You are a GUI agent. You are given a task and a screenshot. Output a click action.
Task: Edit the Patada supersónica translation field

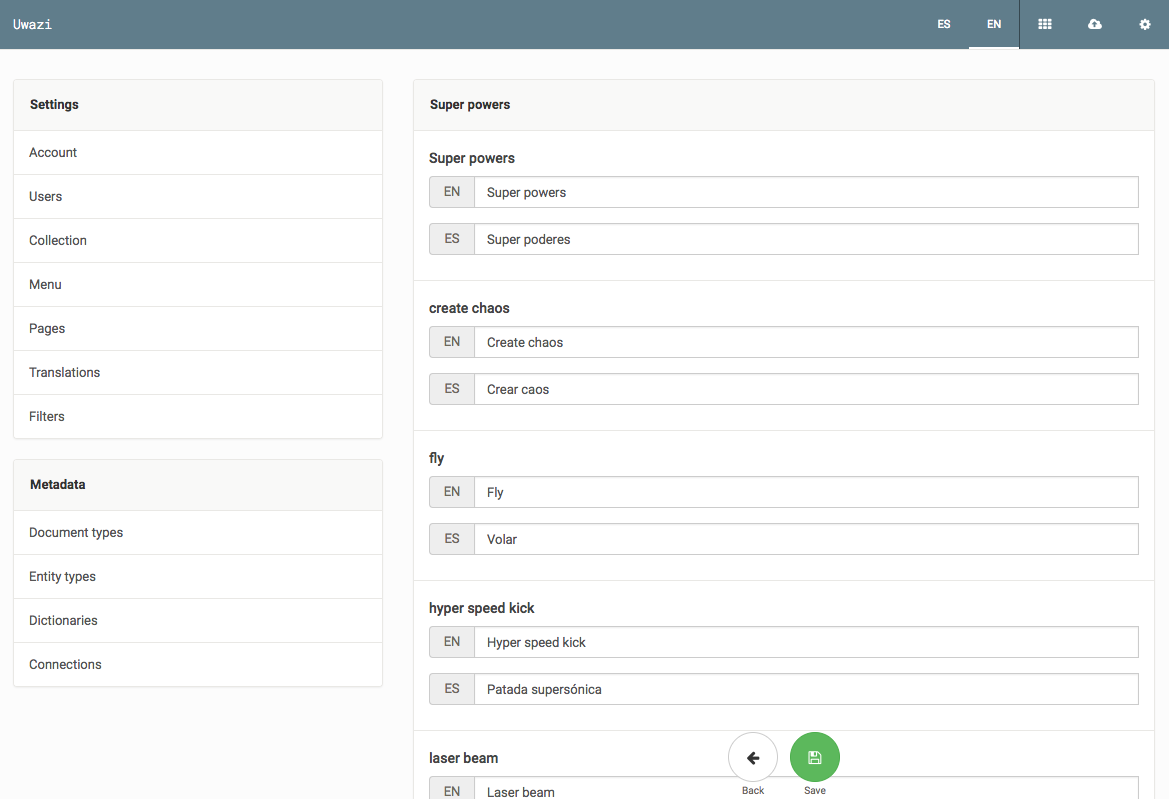805,689
